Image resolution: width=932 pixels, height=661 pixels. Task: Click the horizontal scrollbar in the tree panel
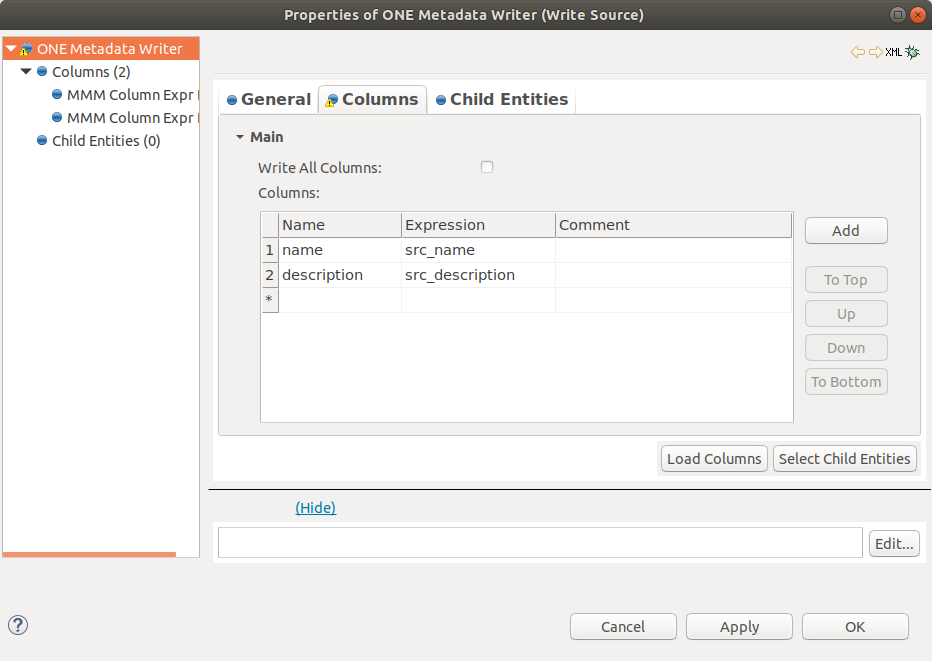(x=89, y=554)
